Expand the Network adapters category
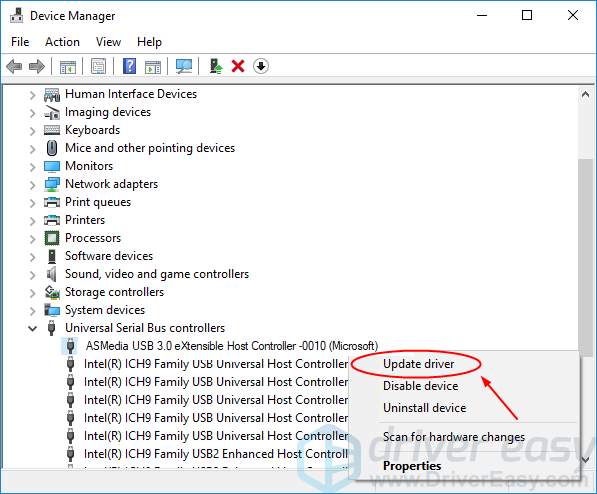 (x=33, y=185)
